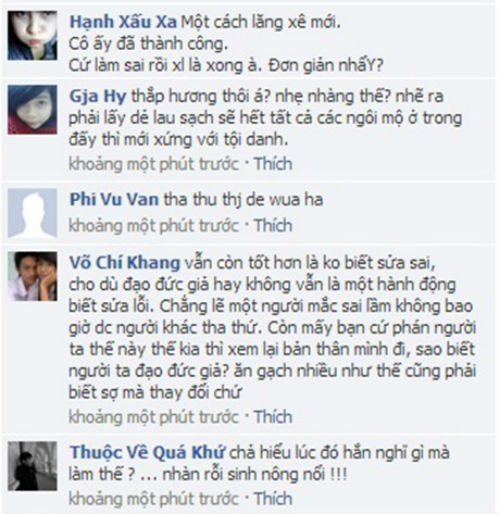This screenshot has width=500, height=514.
Task: Open the timestamp on Phi Vu Van's comment
Action: pos(154,226)
